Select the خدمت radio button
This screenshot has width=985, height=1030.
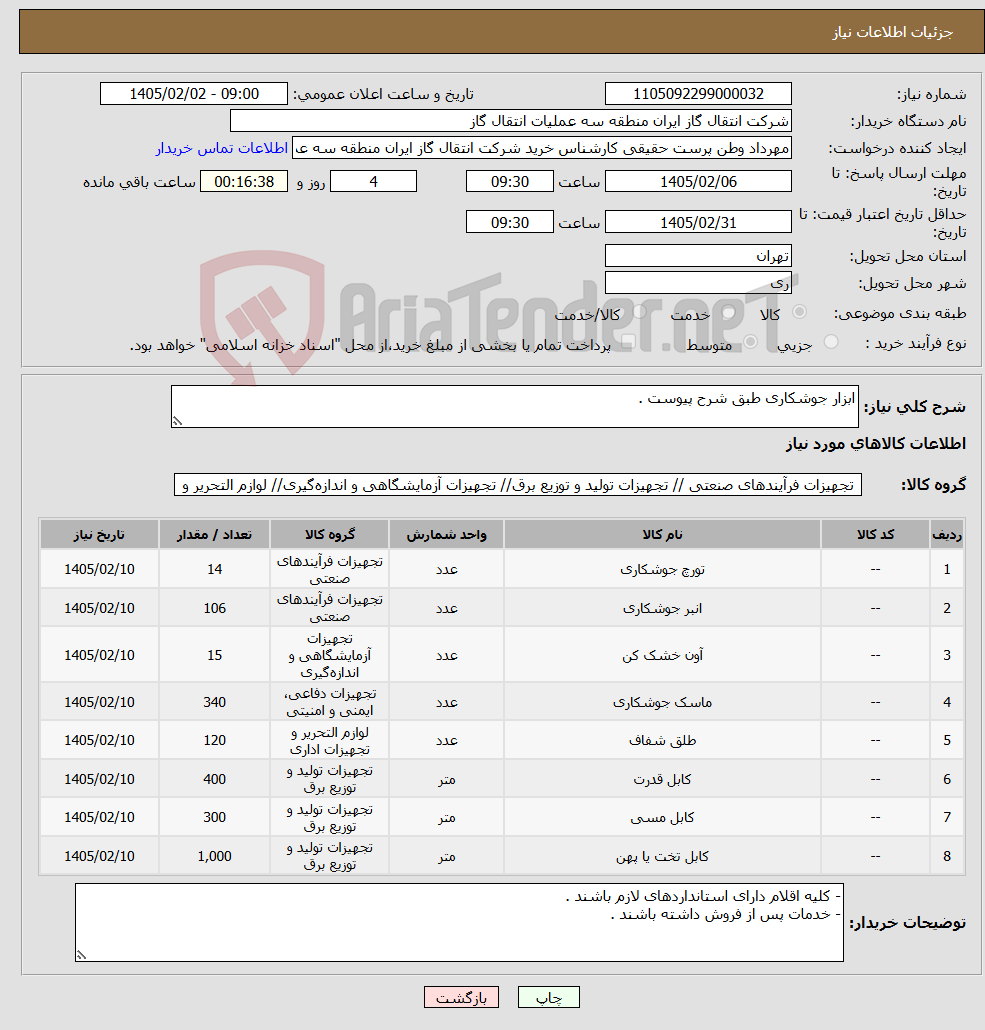pyautogui.click(x=728, y=312)
